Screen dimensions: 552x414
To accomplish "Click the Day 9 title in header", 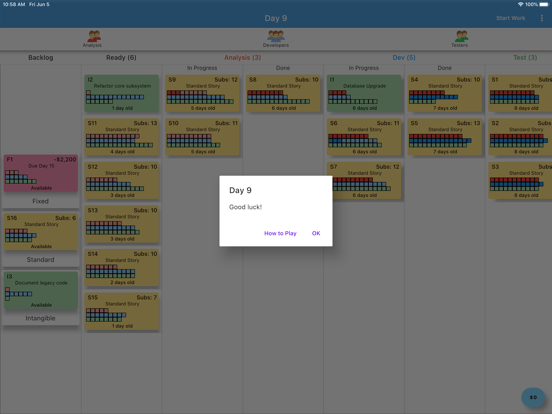I will click(x=276, y=18).
